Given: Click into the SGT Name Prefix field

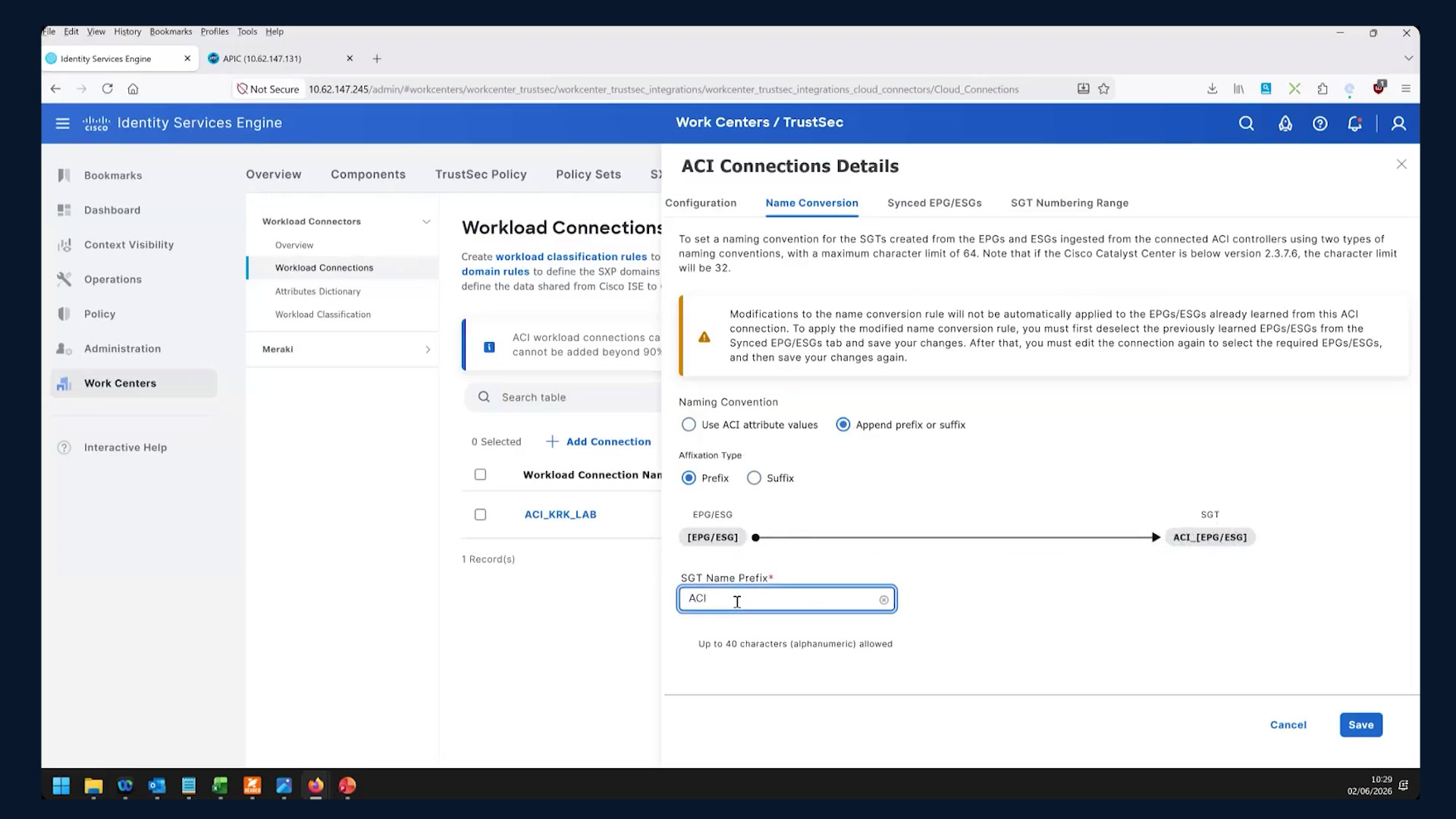Looking at the screenshot, I should [x=786, y=599].
